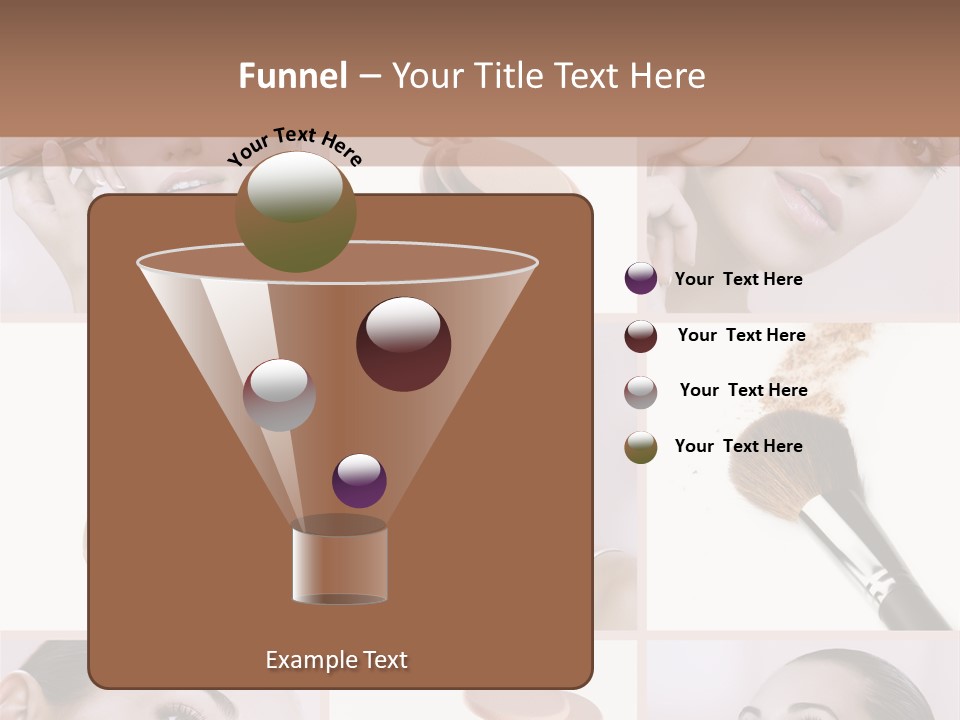Select the "Example Text" caption below the funnel
The width and height of the screenshot is (960, 720).
pyautogui.click(x=336, y=660)
